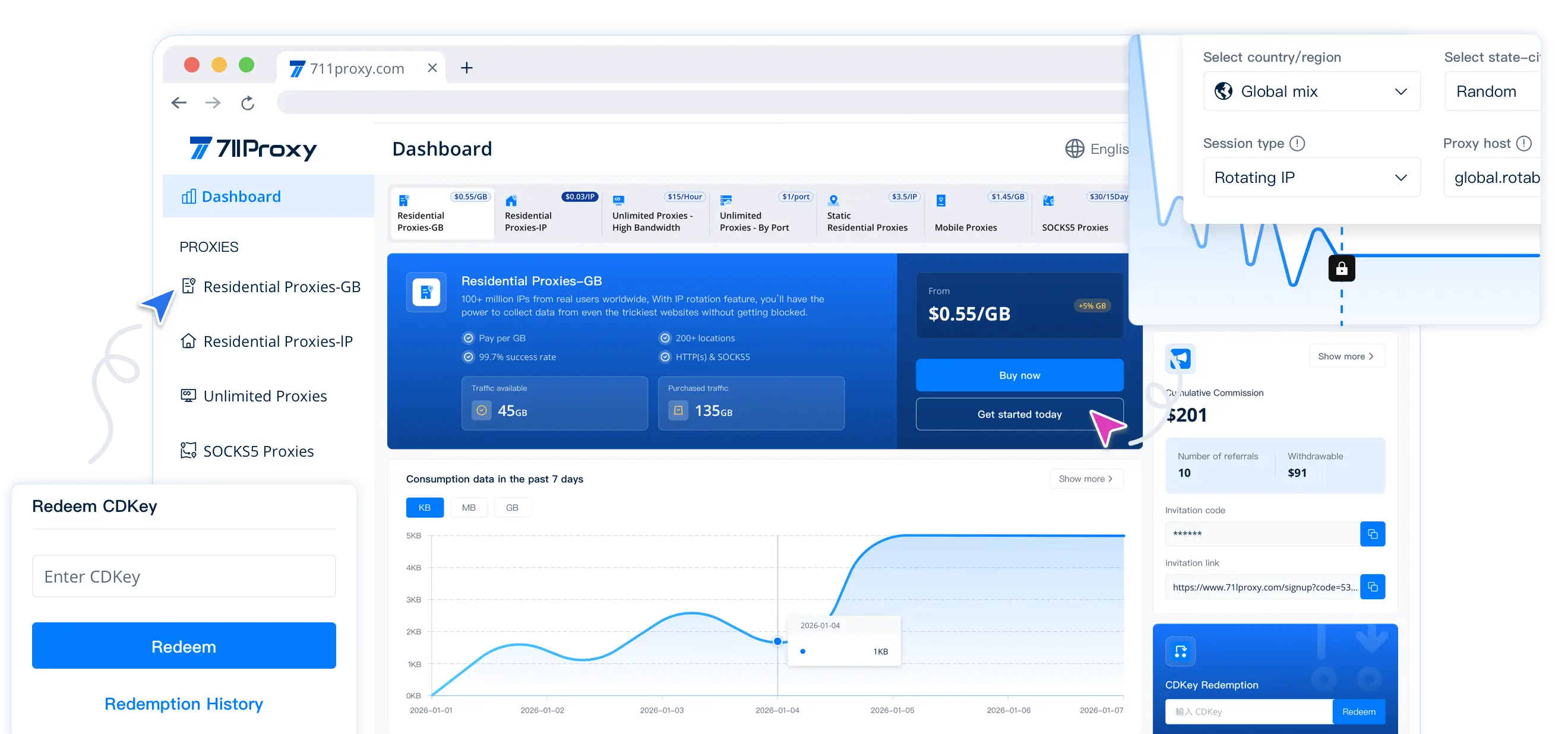The width and height of the screenshot is (1568, 734).
Task: Open the Dashboard sidebar item
Action: [268, 197]
